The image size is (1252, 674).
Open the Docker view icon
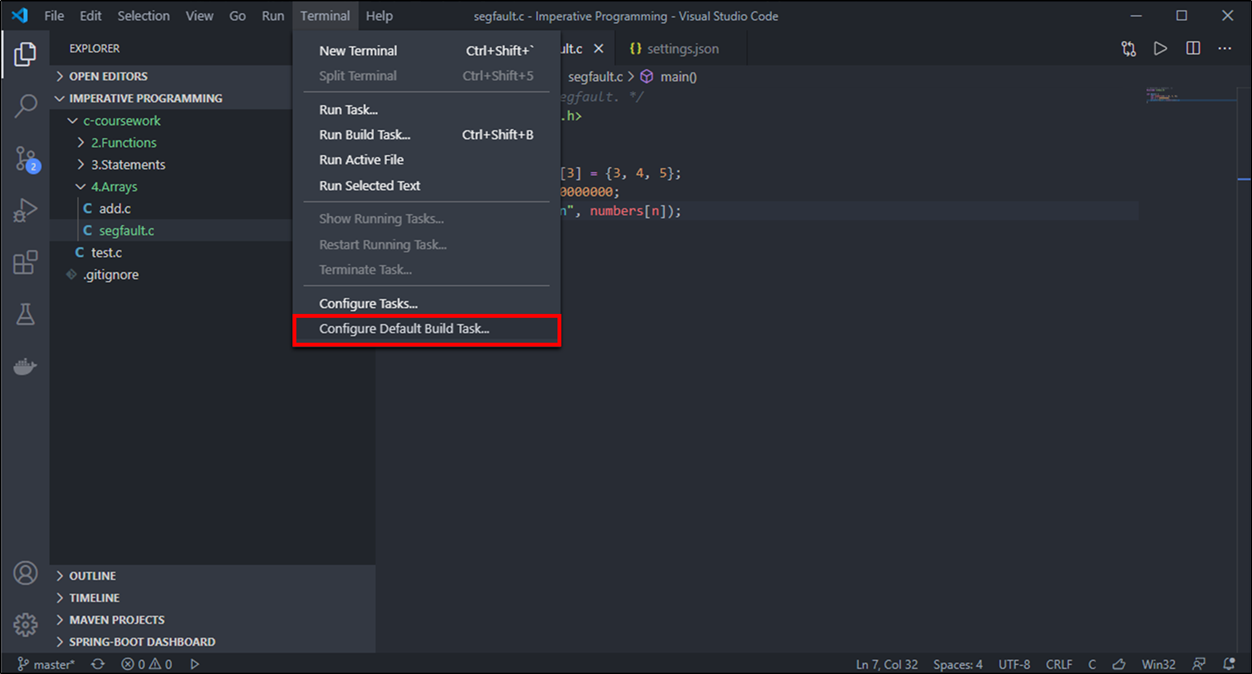(25, 367)
